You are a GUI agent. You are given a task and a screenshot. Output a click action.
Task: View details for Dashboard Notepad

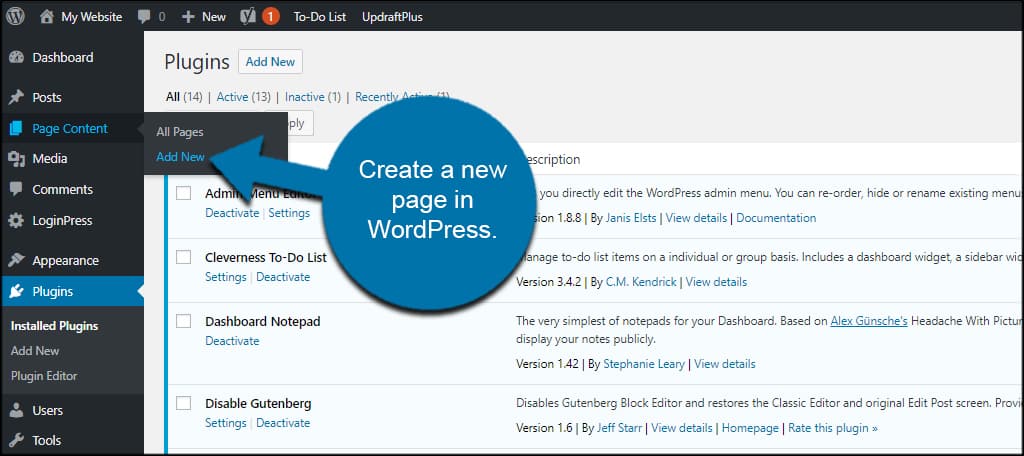[x=725, y=364]
